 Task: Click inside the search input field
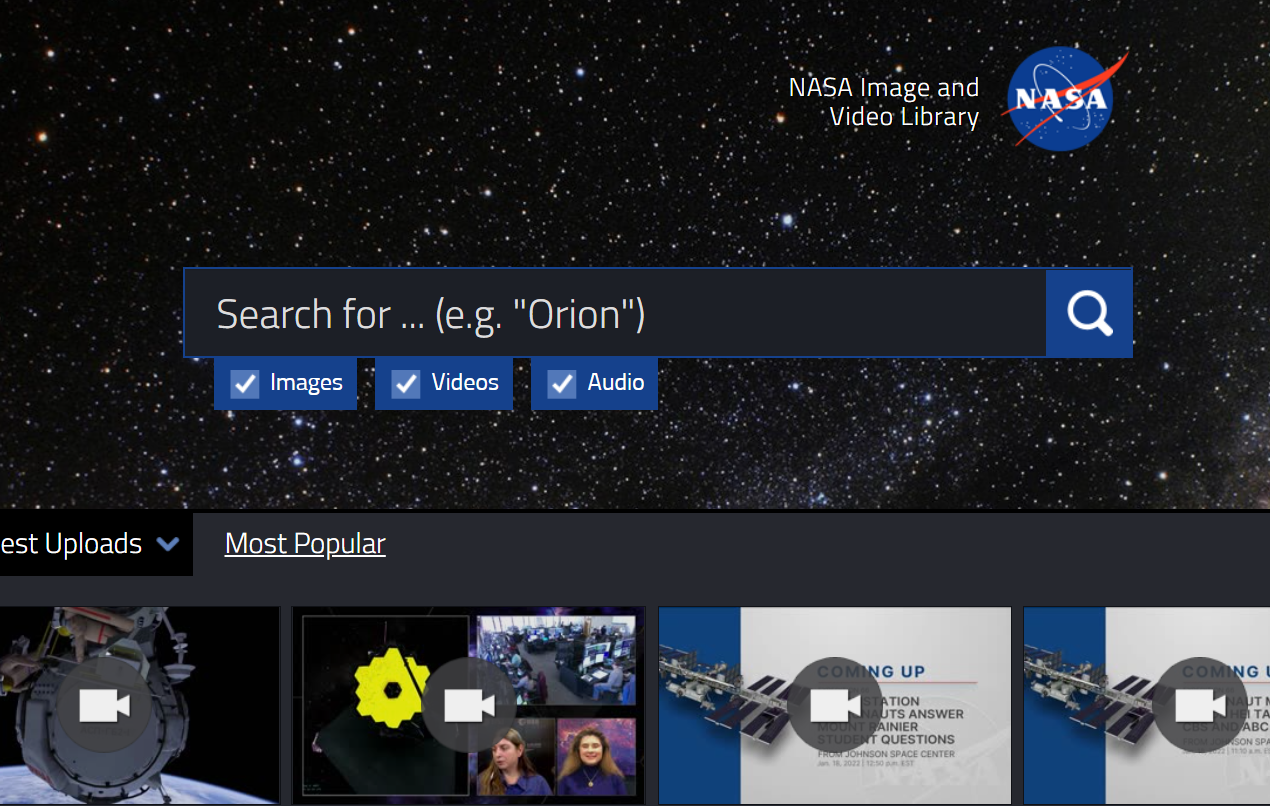pos(600,313)
